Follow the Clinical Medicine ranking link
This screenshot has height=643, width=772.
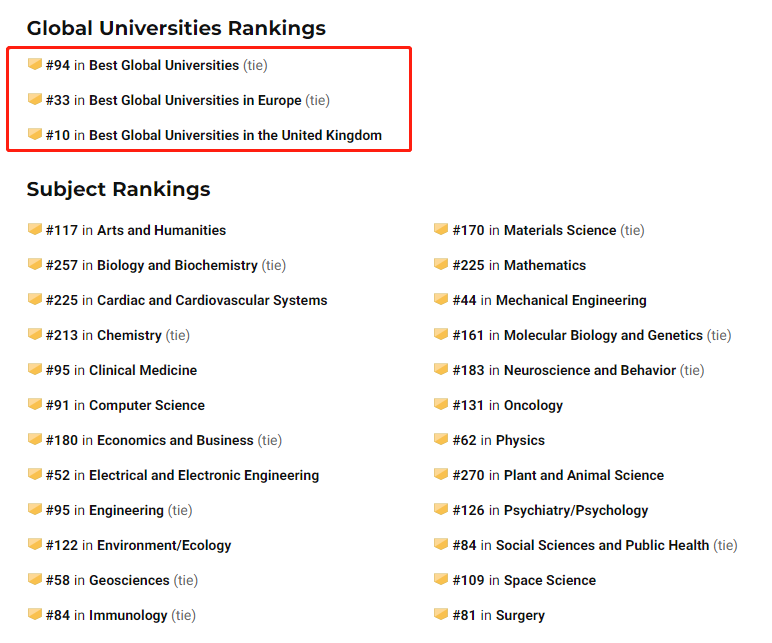[x=143, y=370]
